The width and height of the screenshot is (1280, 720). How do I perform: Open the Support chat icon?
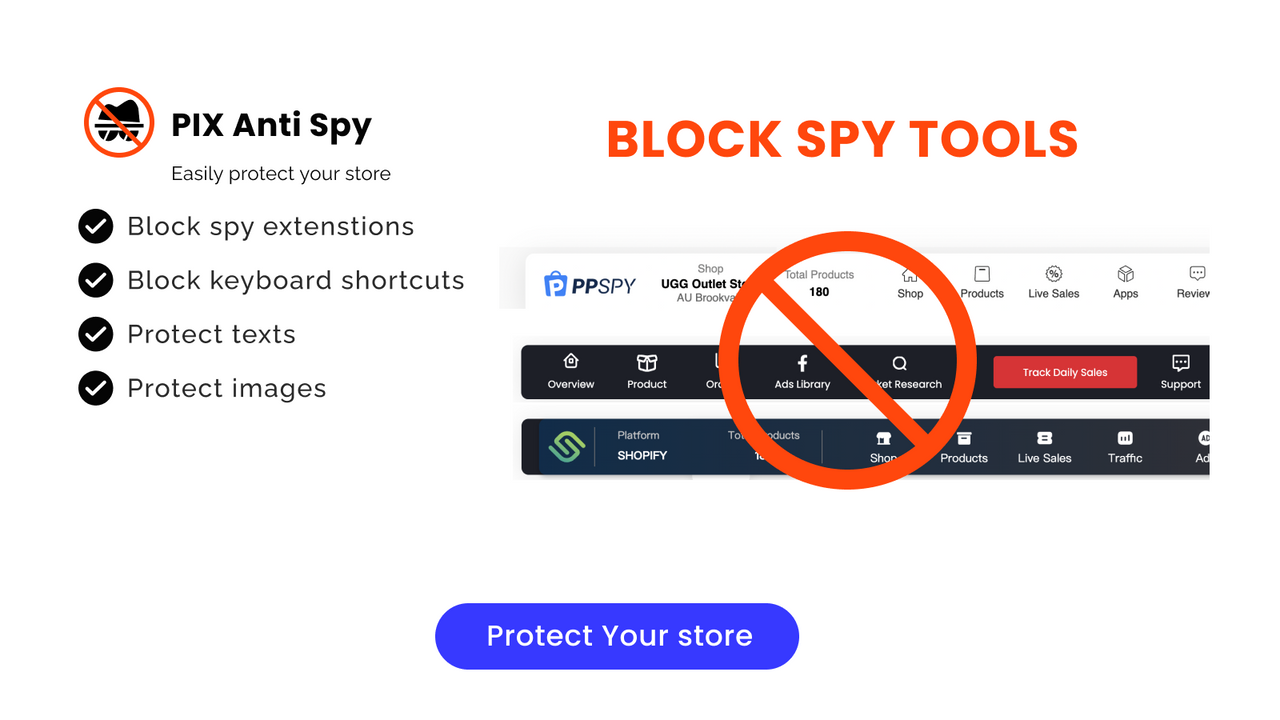1180,364
